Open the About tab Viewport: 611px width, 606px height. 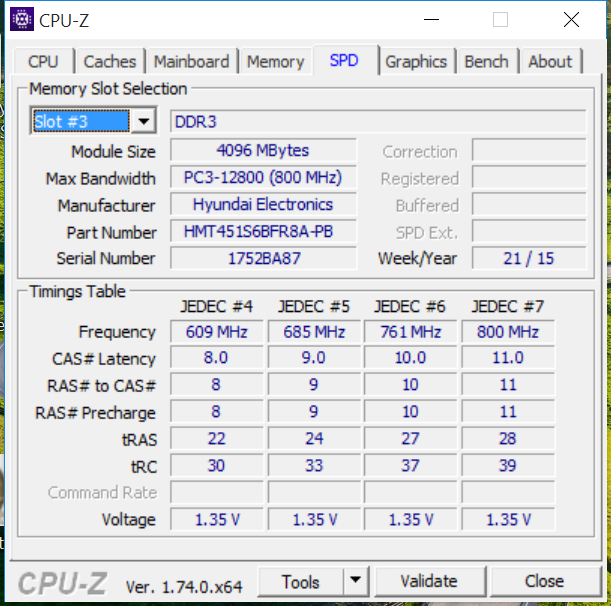click(x=550, y=62)
